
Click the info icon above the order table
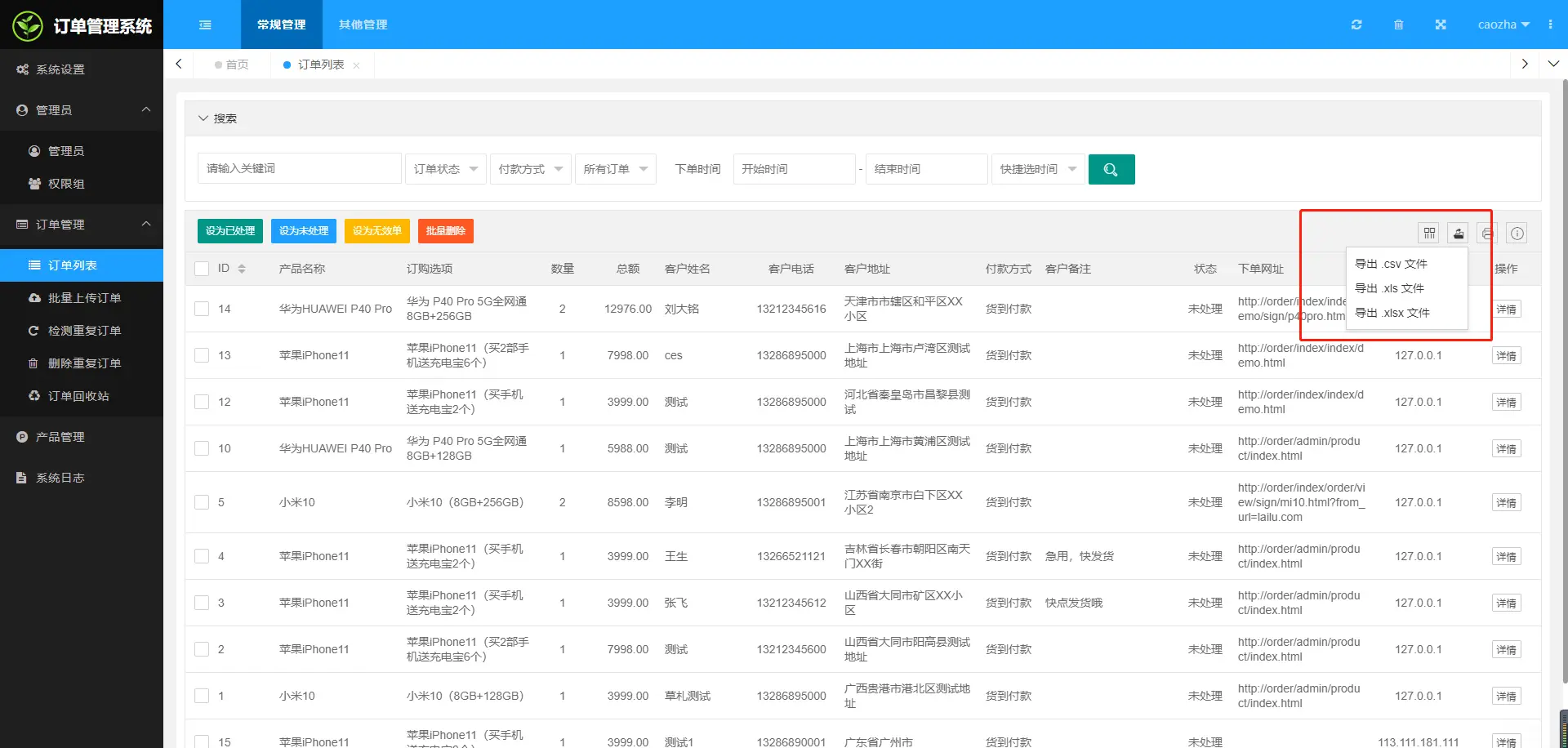1517,233
